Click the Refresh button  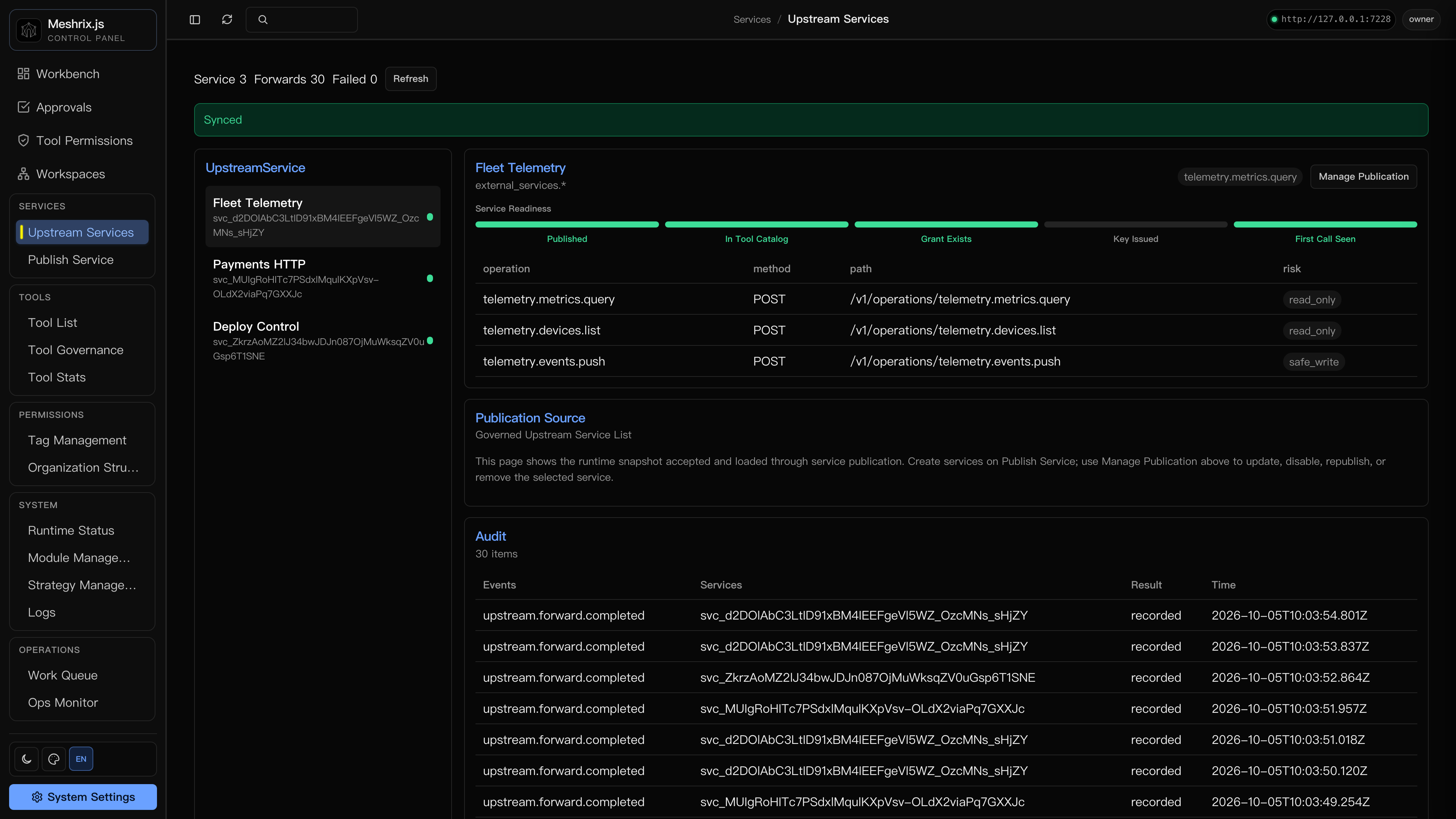(x=411, y=78)
